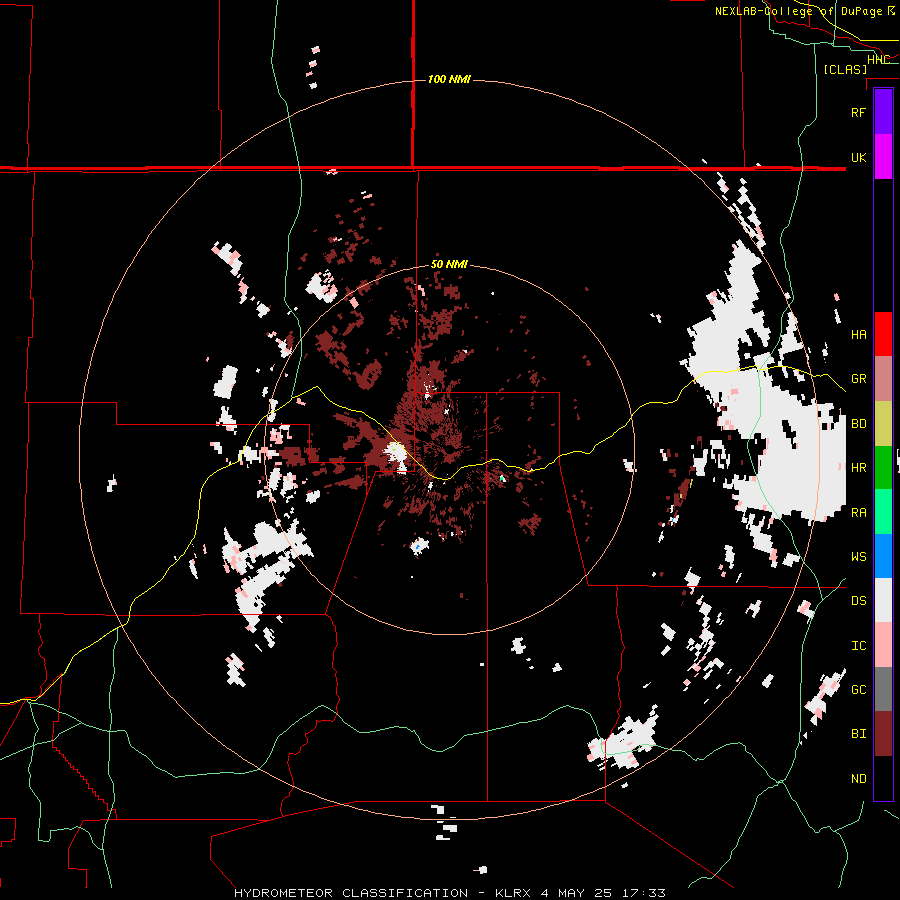Click the light pink IC legend swatch
This screenshot has height=900, width=900.
click(x=883, y=645)
